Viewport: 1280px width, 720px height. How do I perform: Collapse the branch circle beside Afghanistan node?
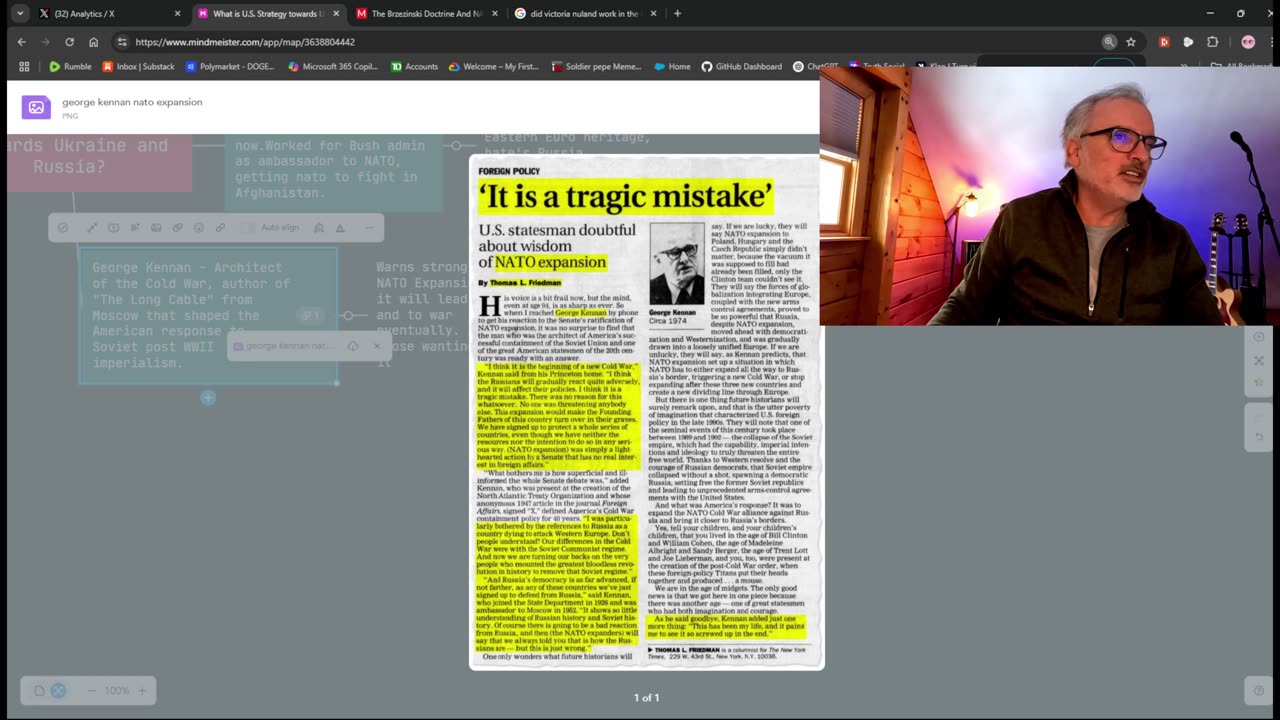(456, 146)
